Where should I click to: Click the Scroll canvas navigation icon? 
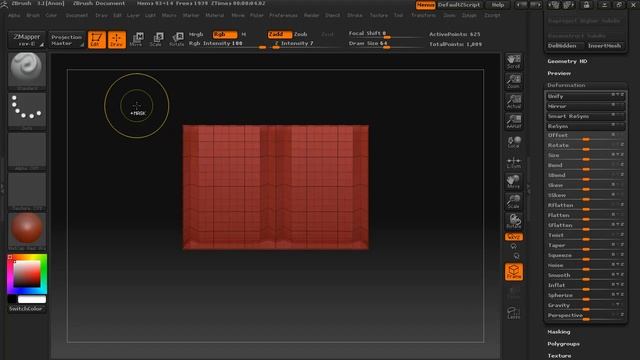point(513,61)
